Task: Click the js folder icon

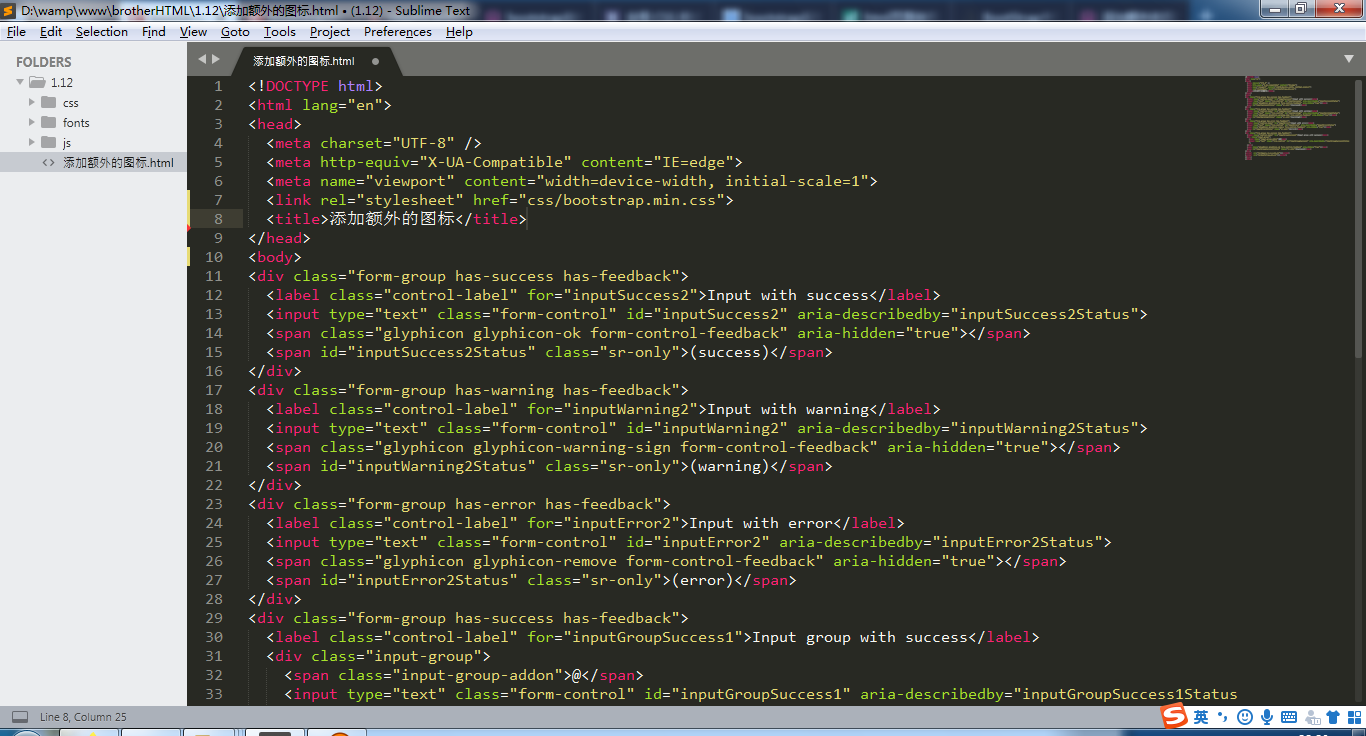Action: [49, 142]
